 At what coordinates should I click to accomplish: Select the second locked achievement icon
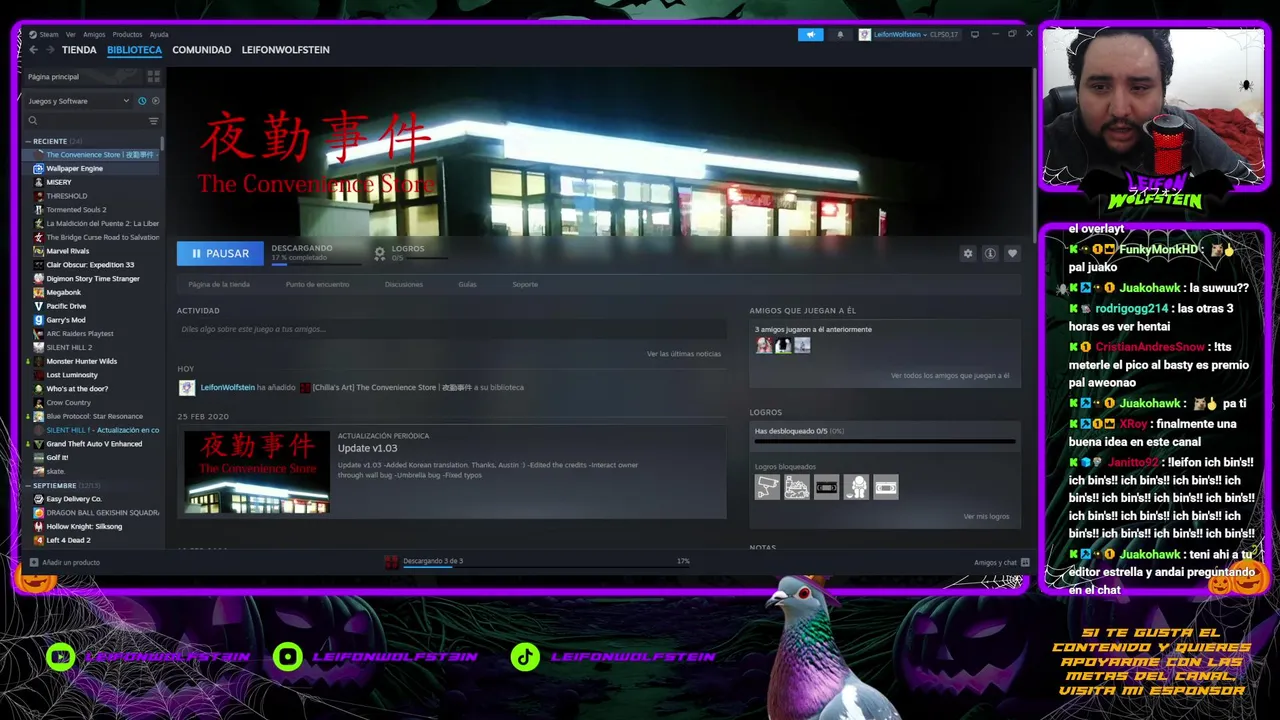(797, 487)
